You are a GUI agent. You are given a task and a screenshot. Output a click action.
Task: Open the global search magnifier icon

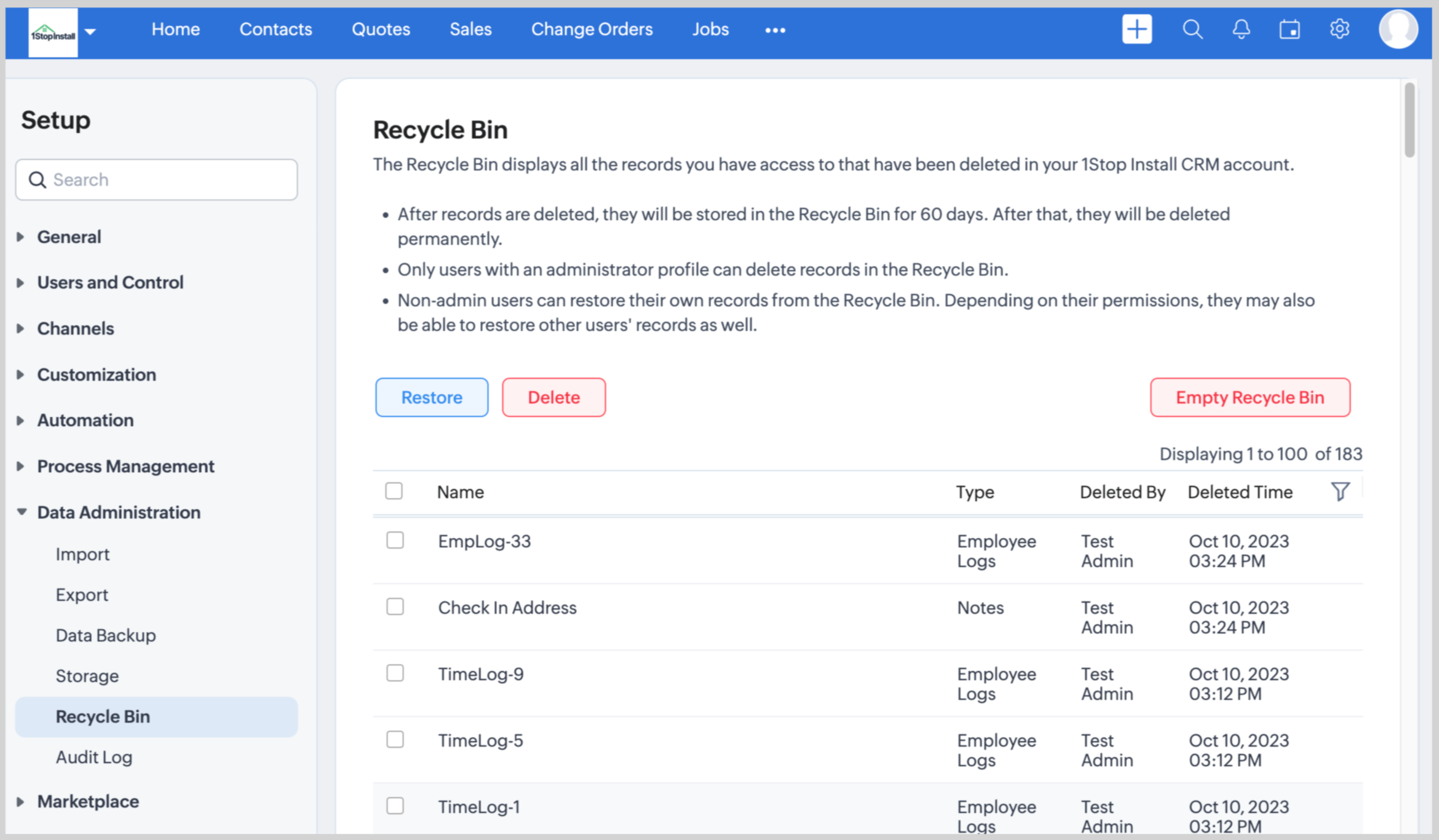(x=1192, y=30)
